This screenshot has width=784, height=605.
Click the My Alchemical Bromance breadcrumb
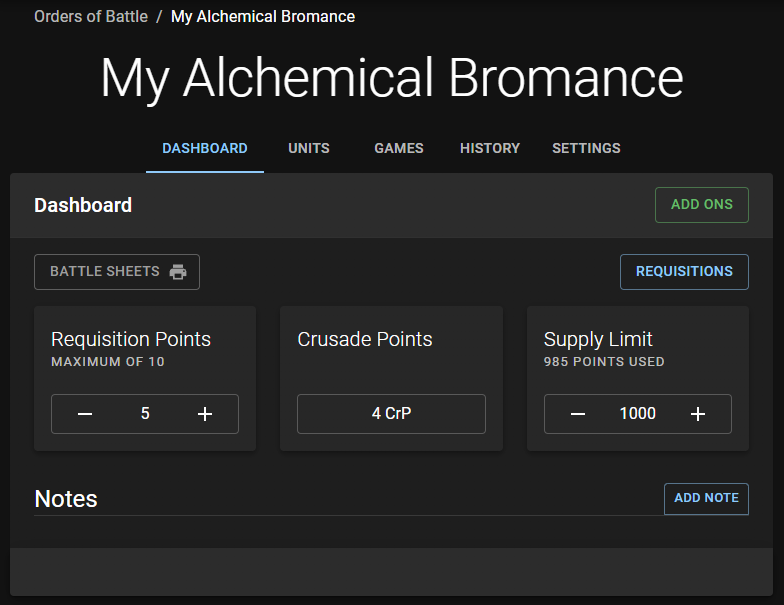point(263,17)
